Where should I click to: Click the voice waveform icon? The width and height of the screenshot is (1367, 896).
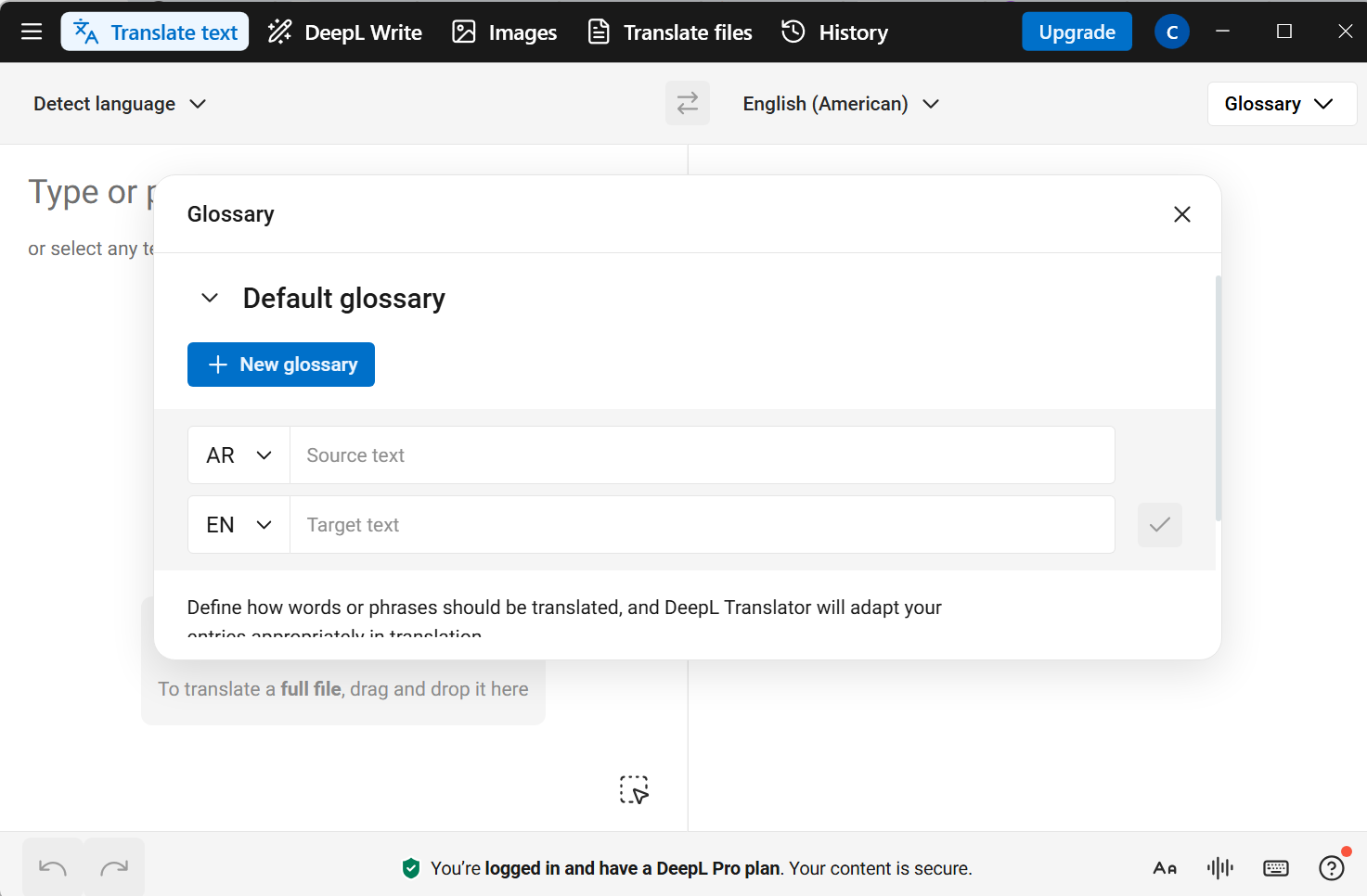(x=1220, y=868)
